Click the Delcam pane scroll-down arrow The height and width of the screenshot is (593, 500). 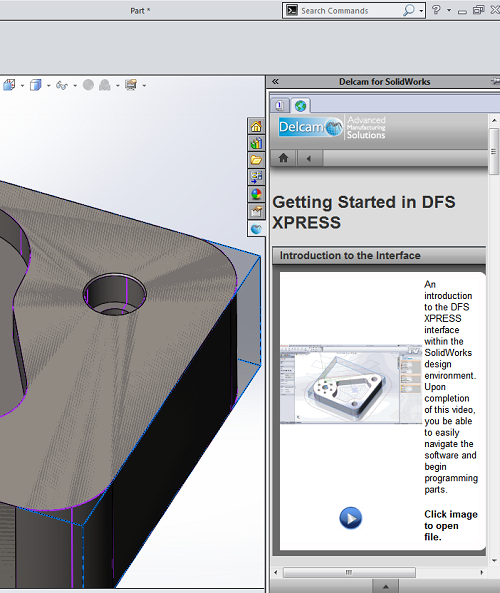click(494, 560)
